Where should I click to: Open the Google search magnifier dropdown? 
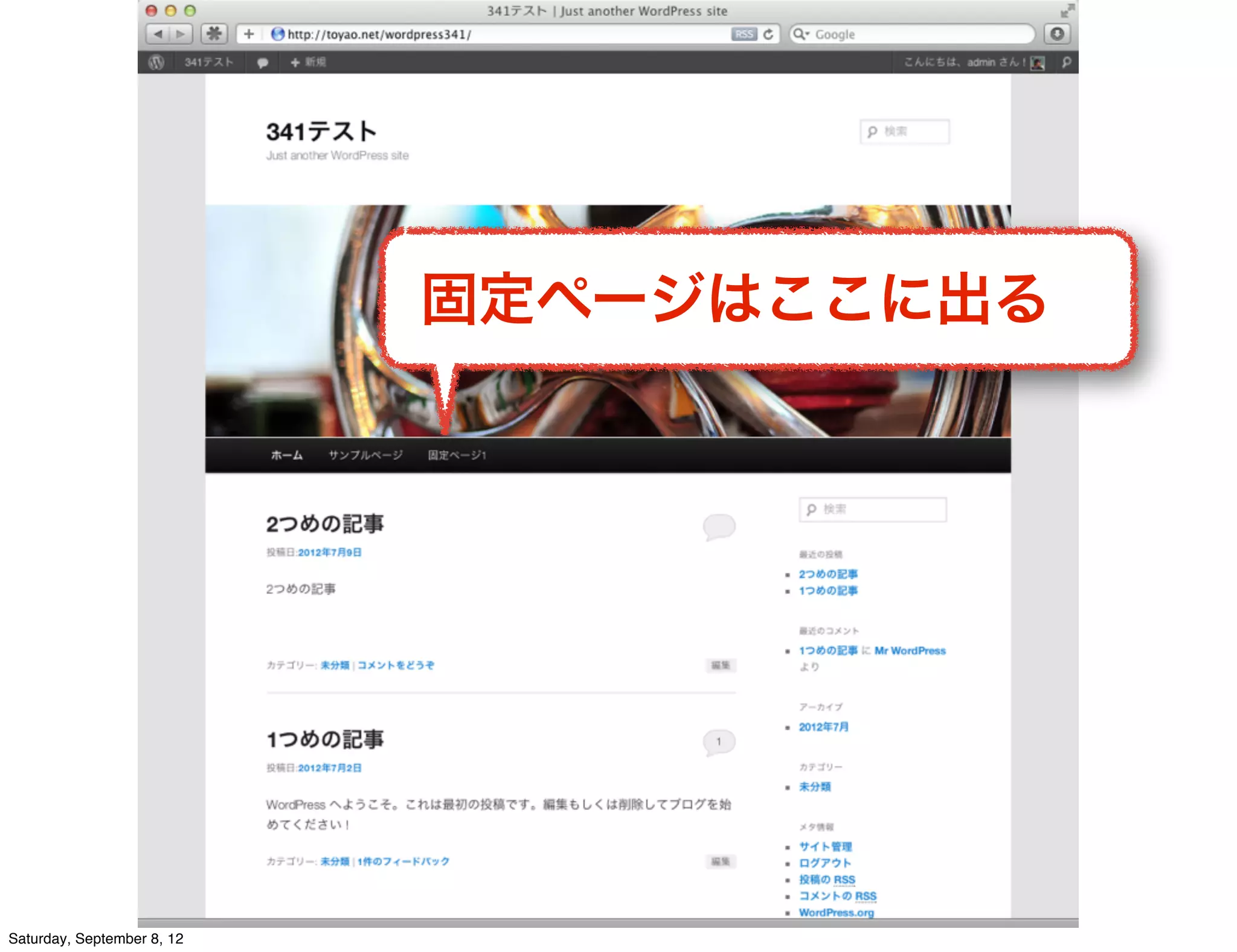[801, 34]
